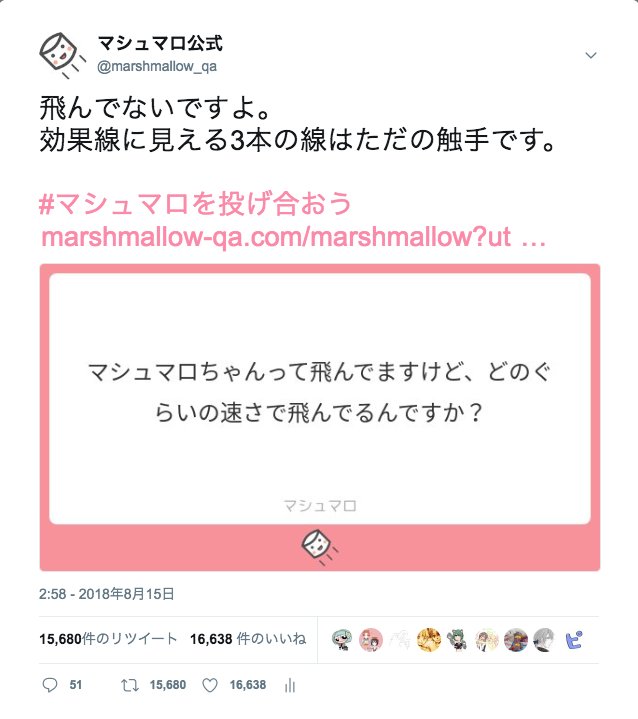The width and height of the screenshot is (638, 719).
Task: View the 16,638件のいいね list
Action: pyautogui.click(x=248, y=639)
